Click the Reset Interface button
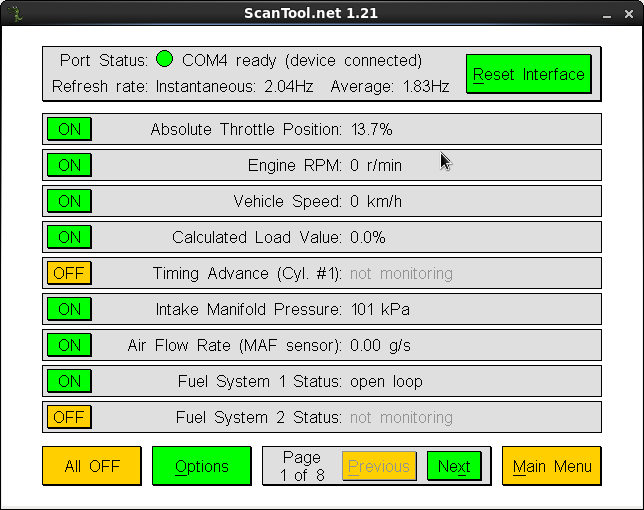The width and height of the screenshot is (644, 510). click(x=529, y=74)
